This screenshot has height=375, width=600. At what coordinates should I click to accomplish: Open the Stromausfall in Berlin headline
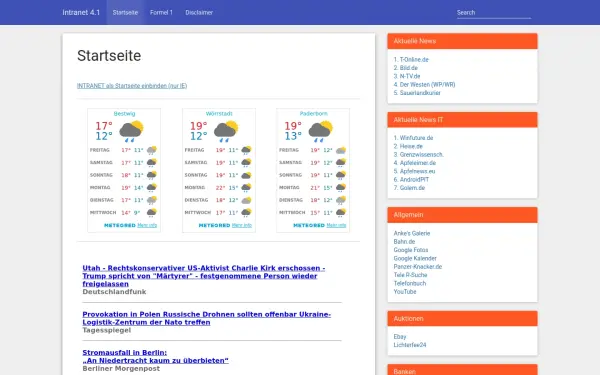tap(155, 357)
